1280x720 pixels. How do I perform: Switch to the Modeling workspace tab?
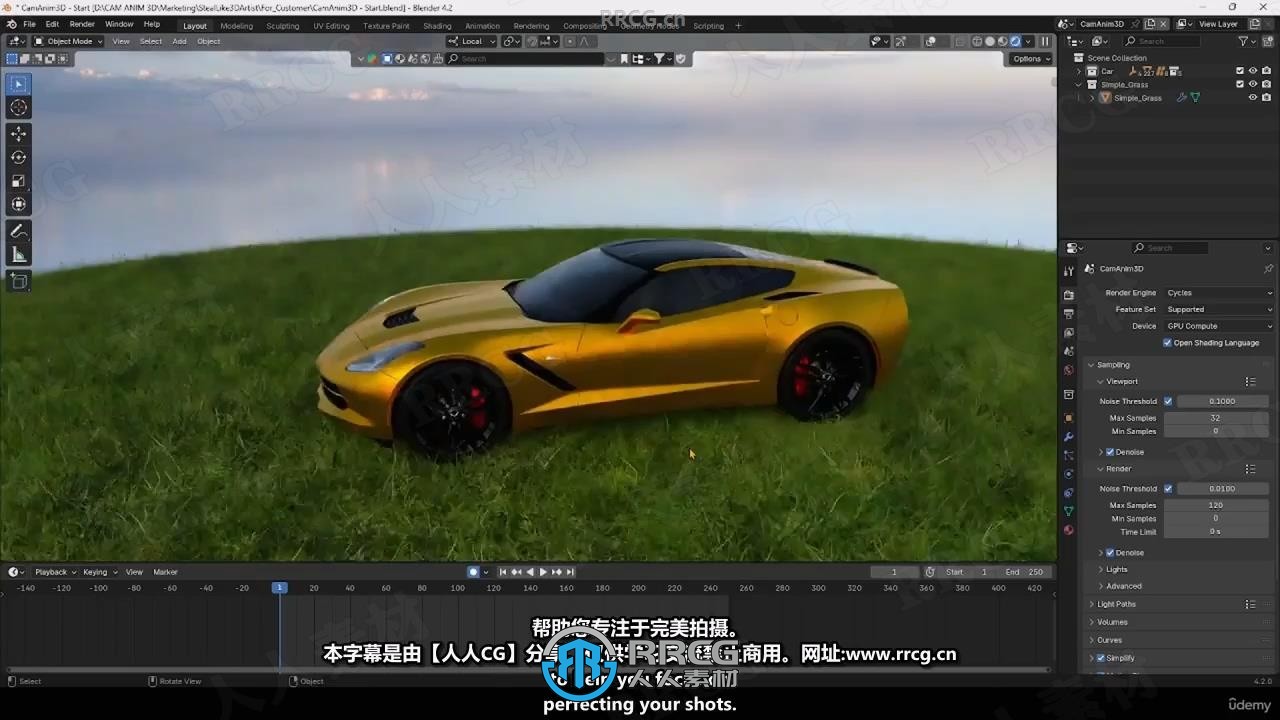click(x=237, y=26)
